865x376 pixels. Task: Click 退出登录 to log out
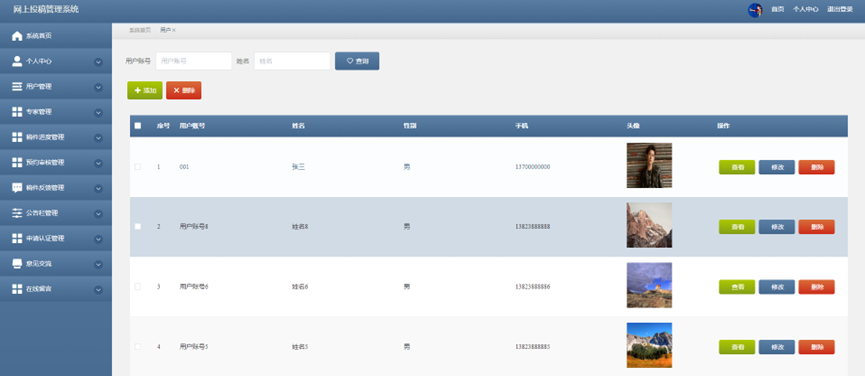840,9
